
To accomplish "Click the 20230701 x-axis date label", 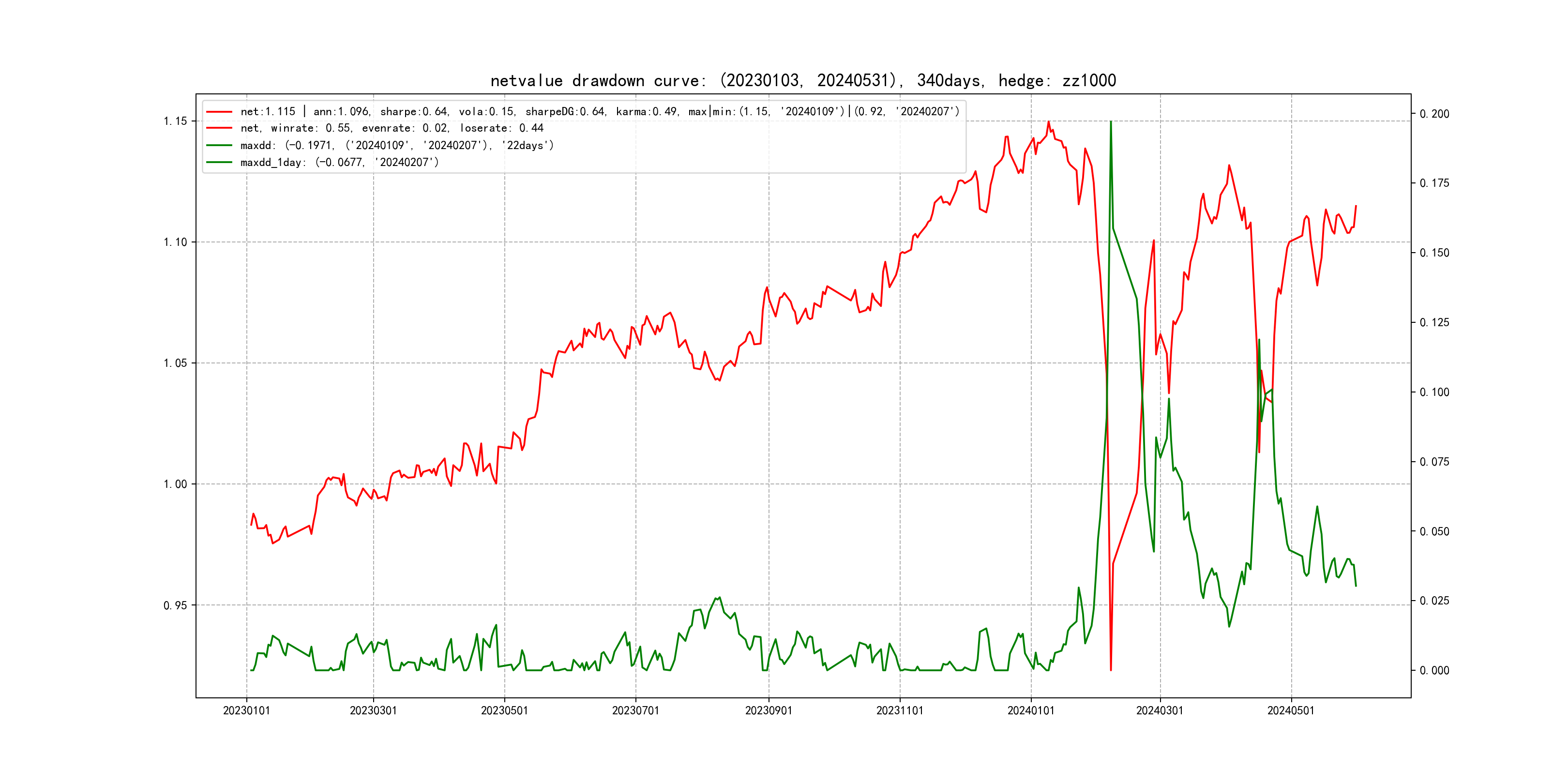I will pos(635,710).
